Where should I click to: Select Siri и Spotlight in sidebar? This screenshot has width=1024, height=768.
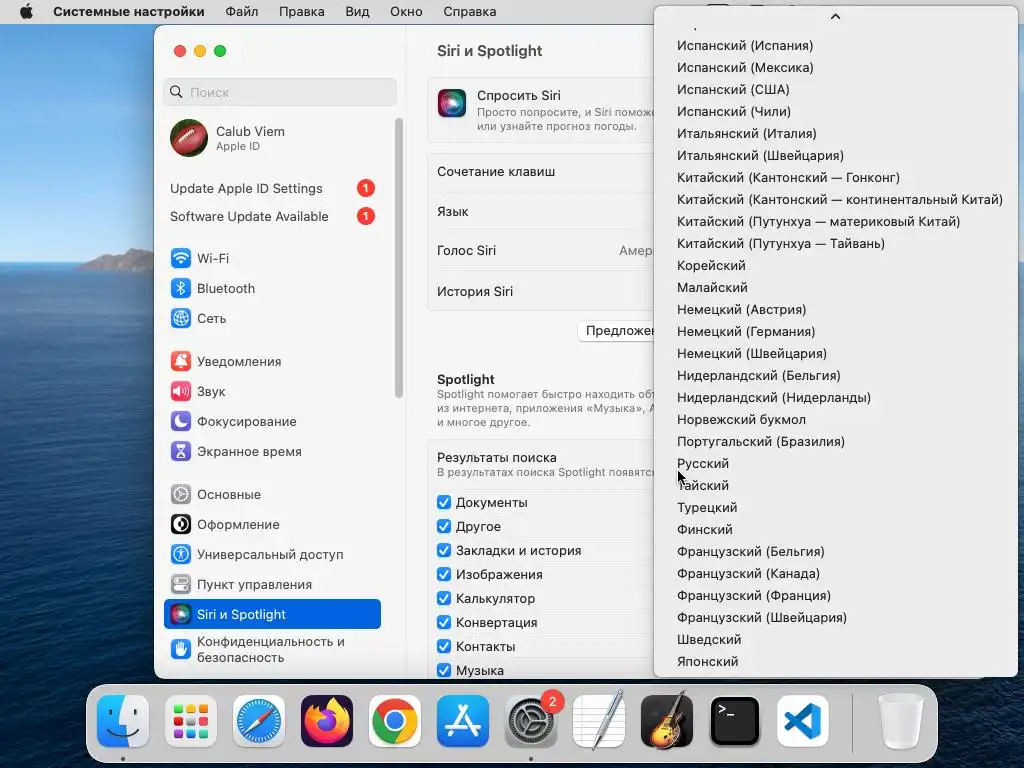click(x=272, y=614)
